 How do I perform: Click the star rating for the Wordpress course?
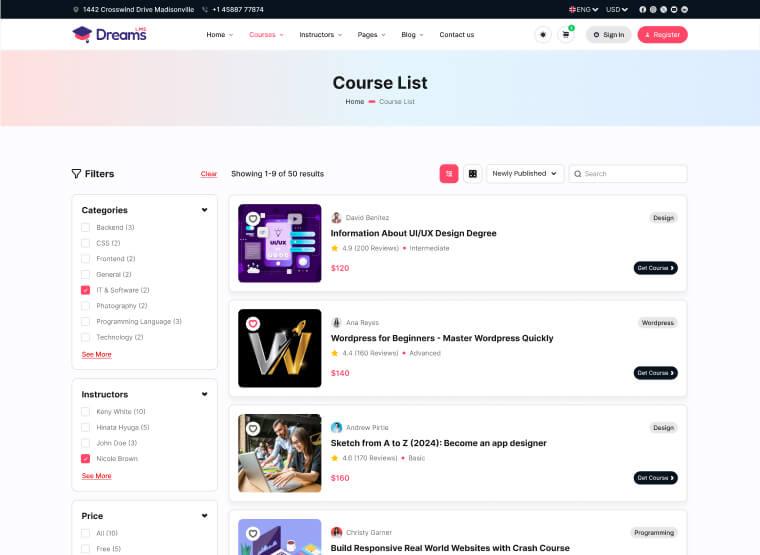point(334,353)
